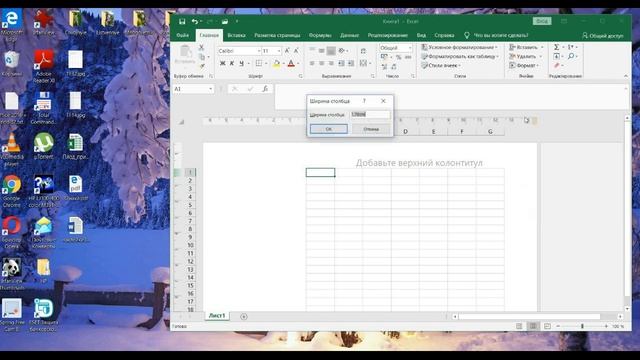Screen dimensions: 640x360
Task: Click the Clear eraser icon
Action: tap(556, 65)
